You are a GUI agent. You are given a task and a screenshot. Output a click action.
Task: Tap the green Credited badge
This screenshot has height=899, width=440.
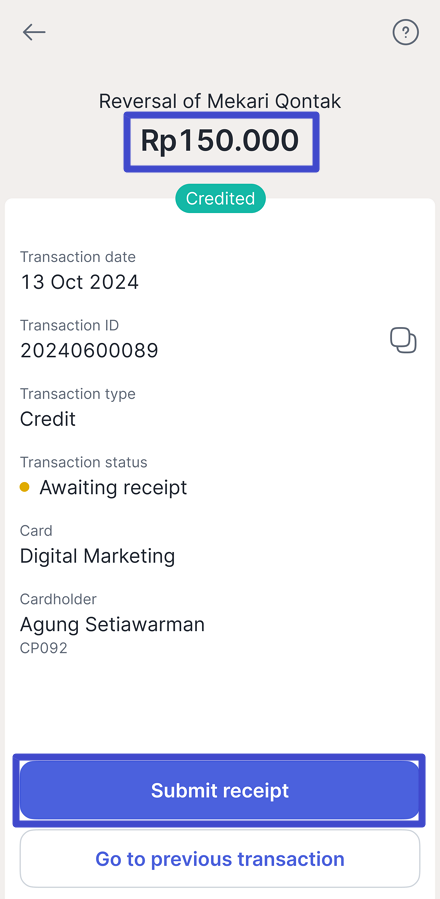pyautogui.click(x=220, y=198)
